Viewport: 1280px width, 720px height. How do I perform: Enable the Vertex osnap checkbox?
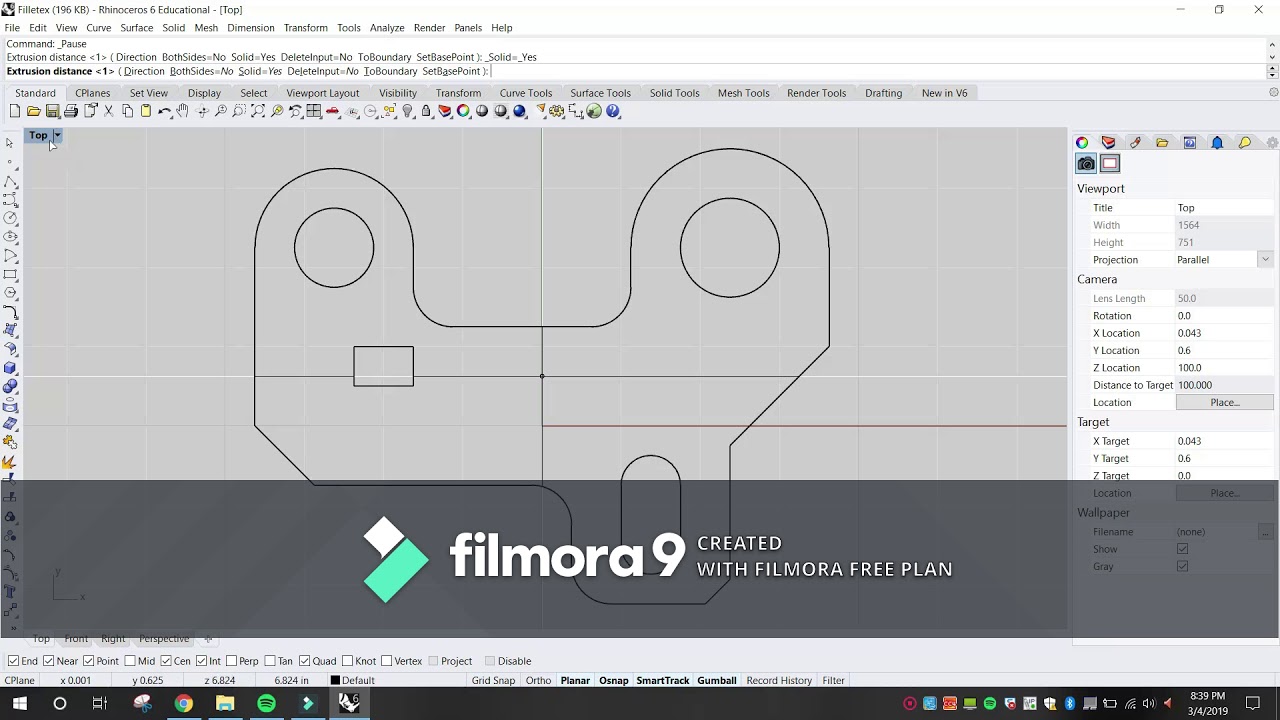[x=387, y=661]
